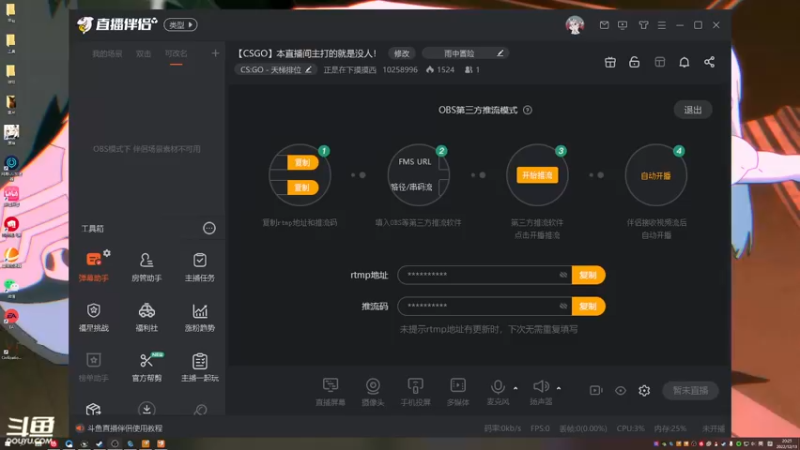Screen dimensions: 800x450
Task: Add 摄像头 camera source
Action: coord(373,391)
